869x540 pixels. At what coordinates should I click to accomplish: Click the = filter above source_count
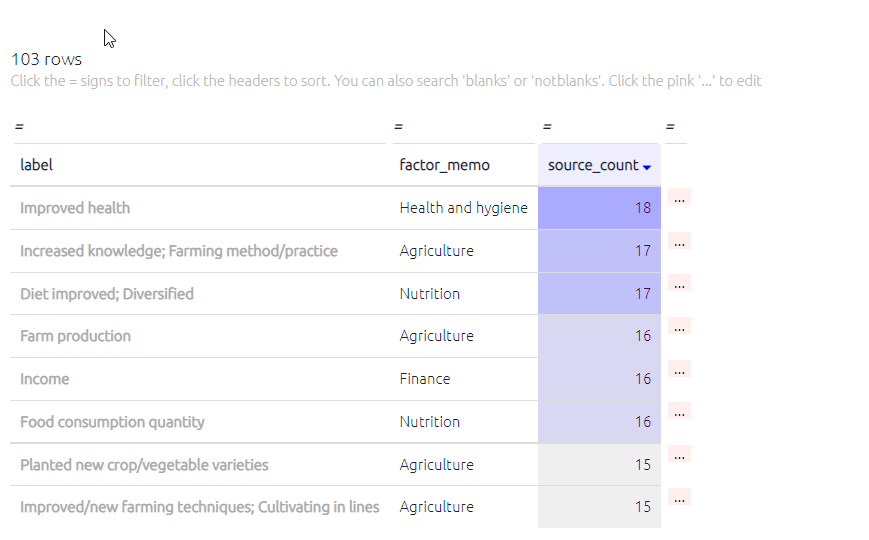click(x=547, y=127)
